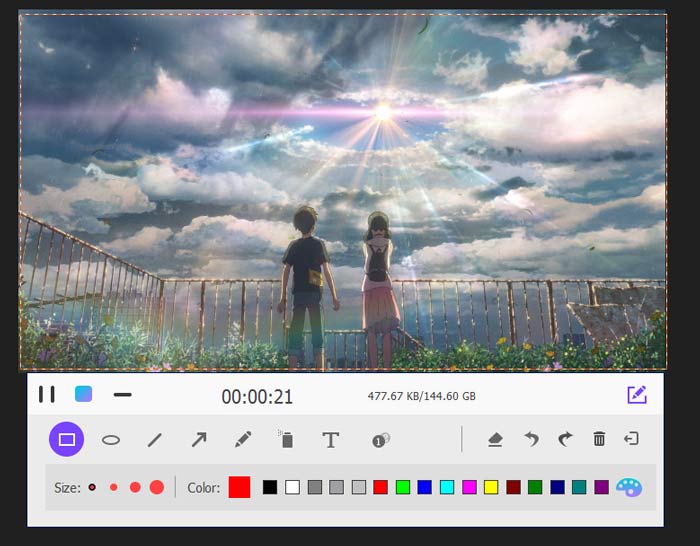700x546 pixels.
Task: Pick the yellow color swatch
Action: tap(491, 487)
